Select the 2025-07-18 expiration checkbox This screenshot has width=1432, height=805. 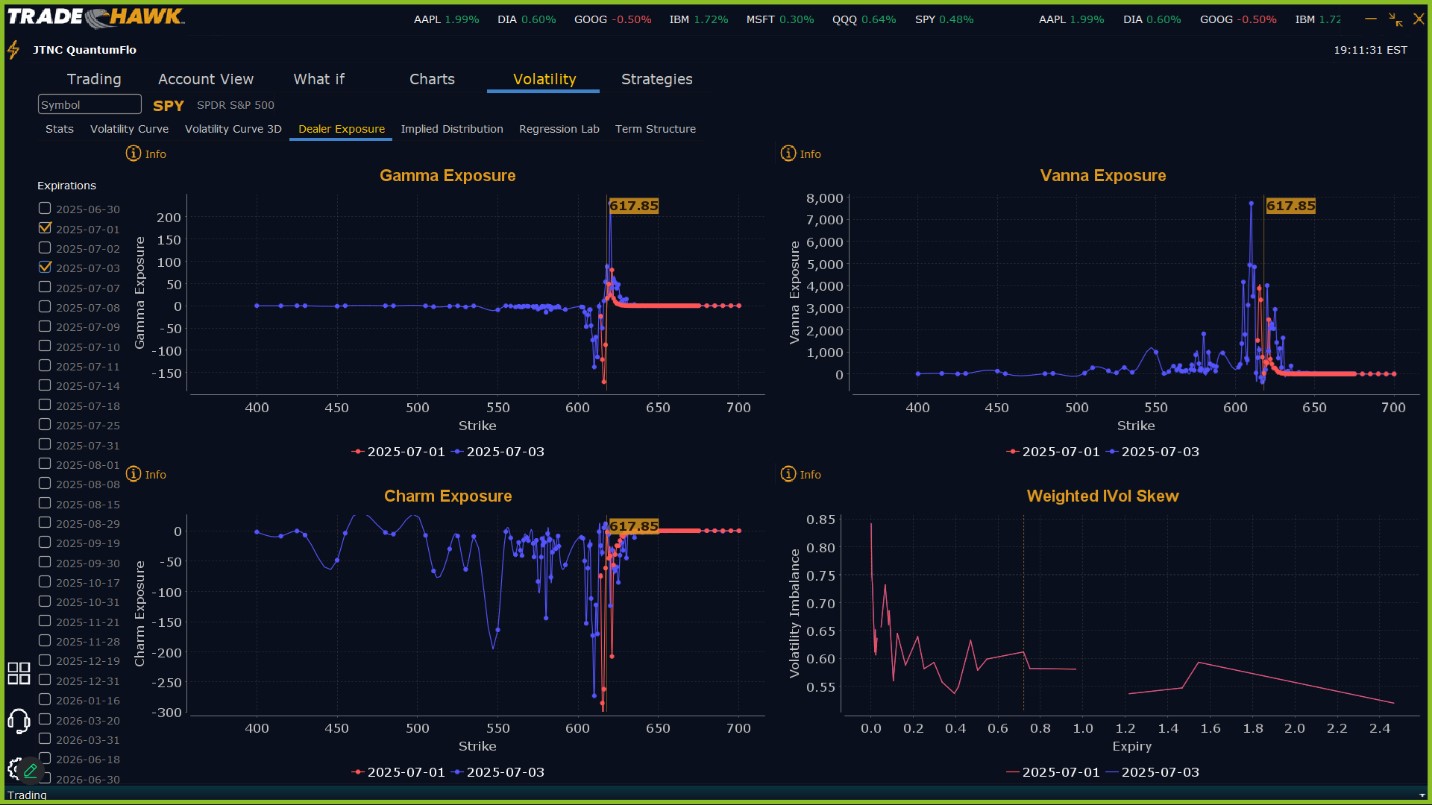(45, 405)
